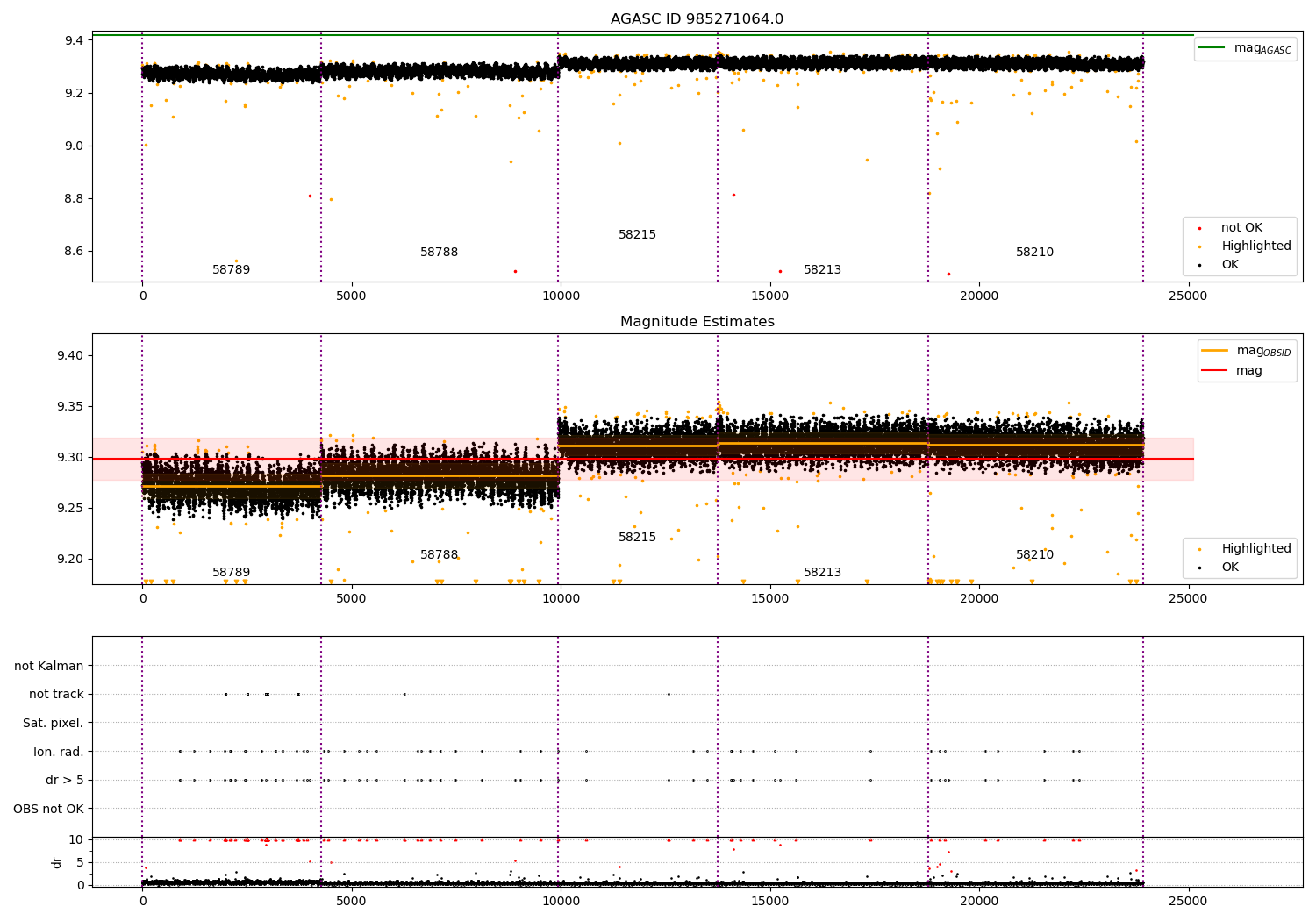This screenshot has height=921, width=1316.
Task: Click the 9.20 y-axis tick of Magnitude Estimates
Action: [70, 560]
